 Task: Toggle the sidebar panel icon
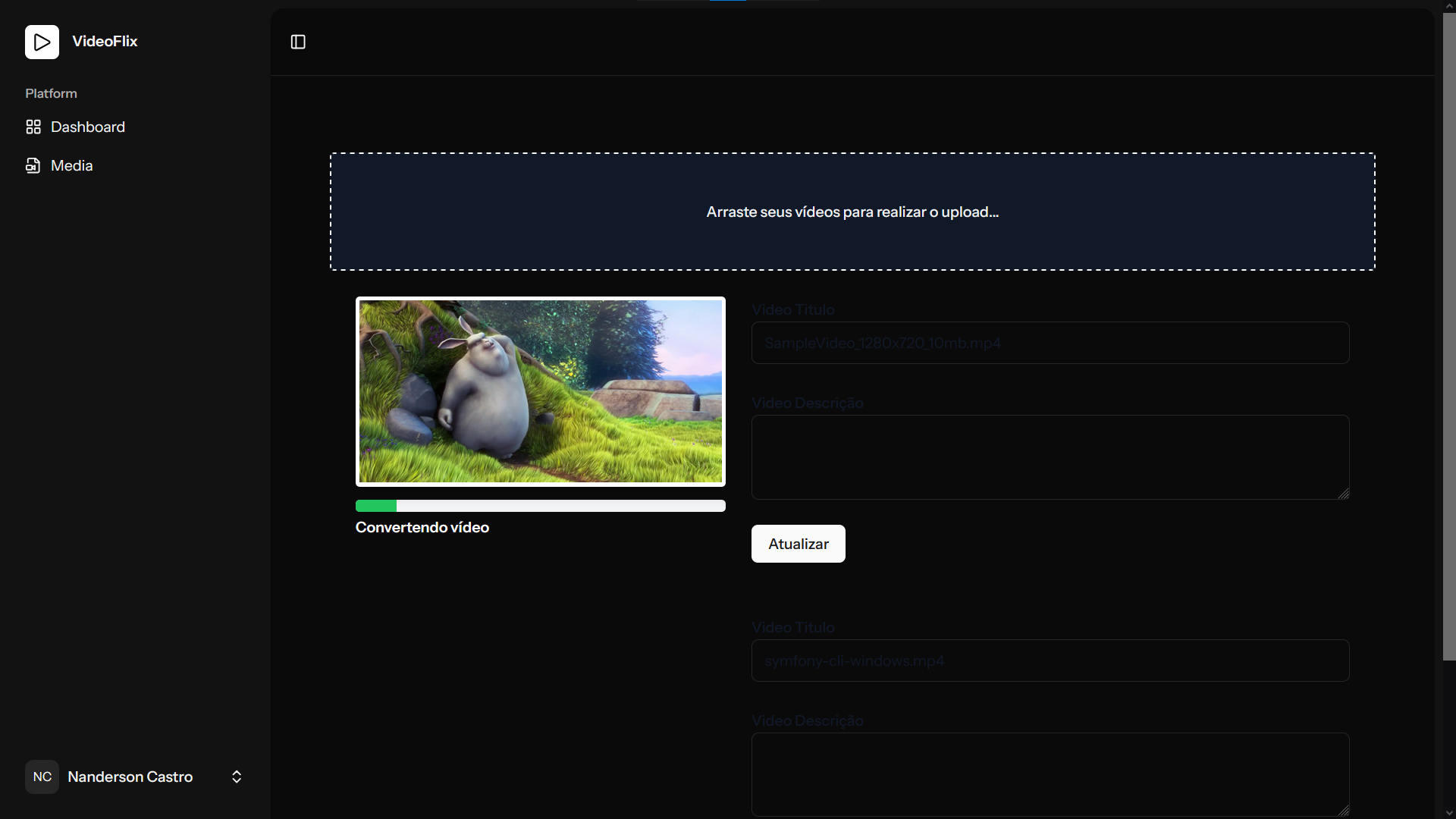tap(298, 42)
